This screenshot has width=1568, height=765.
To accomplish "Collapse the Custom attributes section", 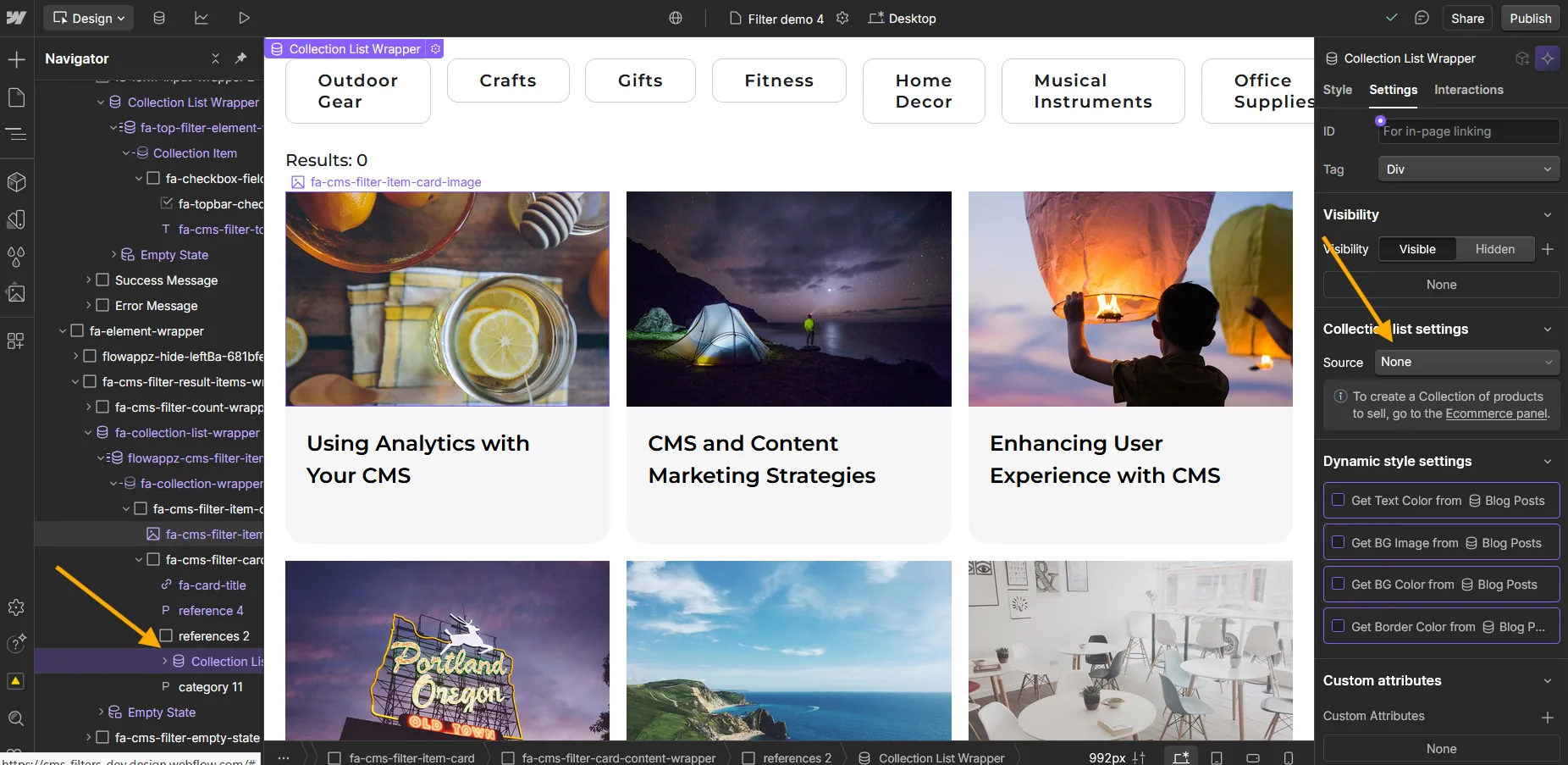I will coord(1548,681).
